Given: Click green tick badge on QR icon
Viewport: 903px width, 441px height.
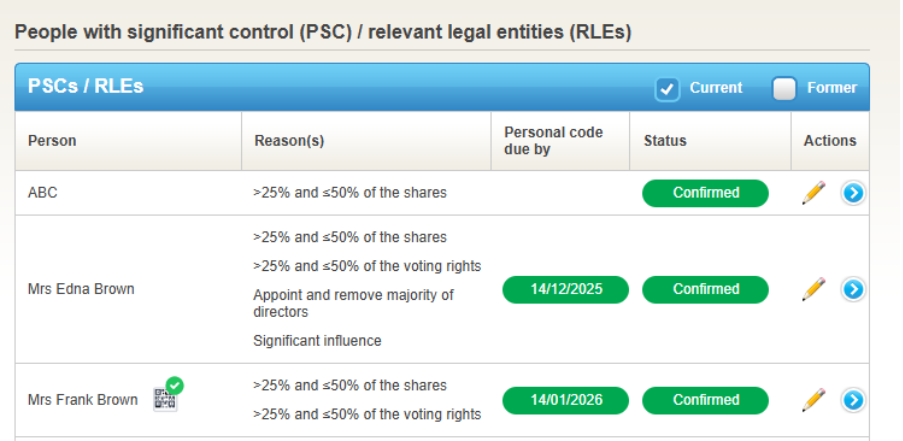Looking at the screenshot, I should (x=174, y=385).
